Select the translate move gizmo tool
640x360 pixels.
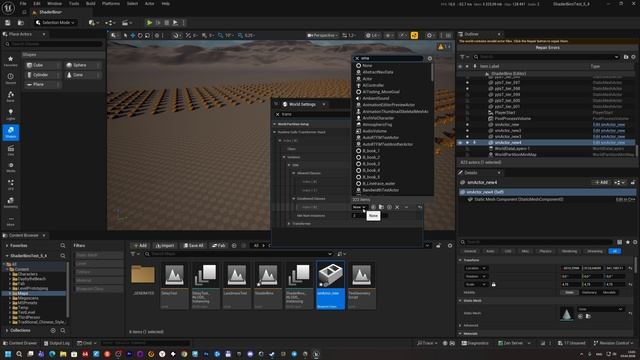132,36
